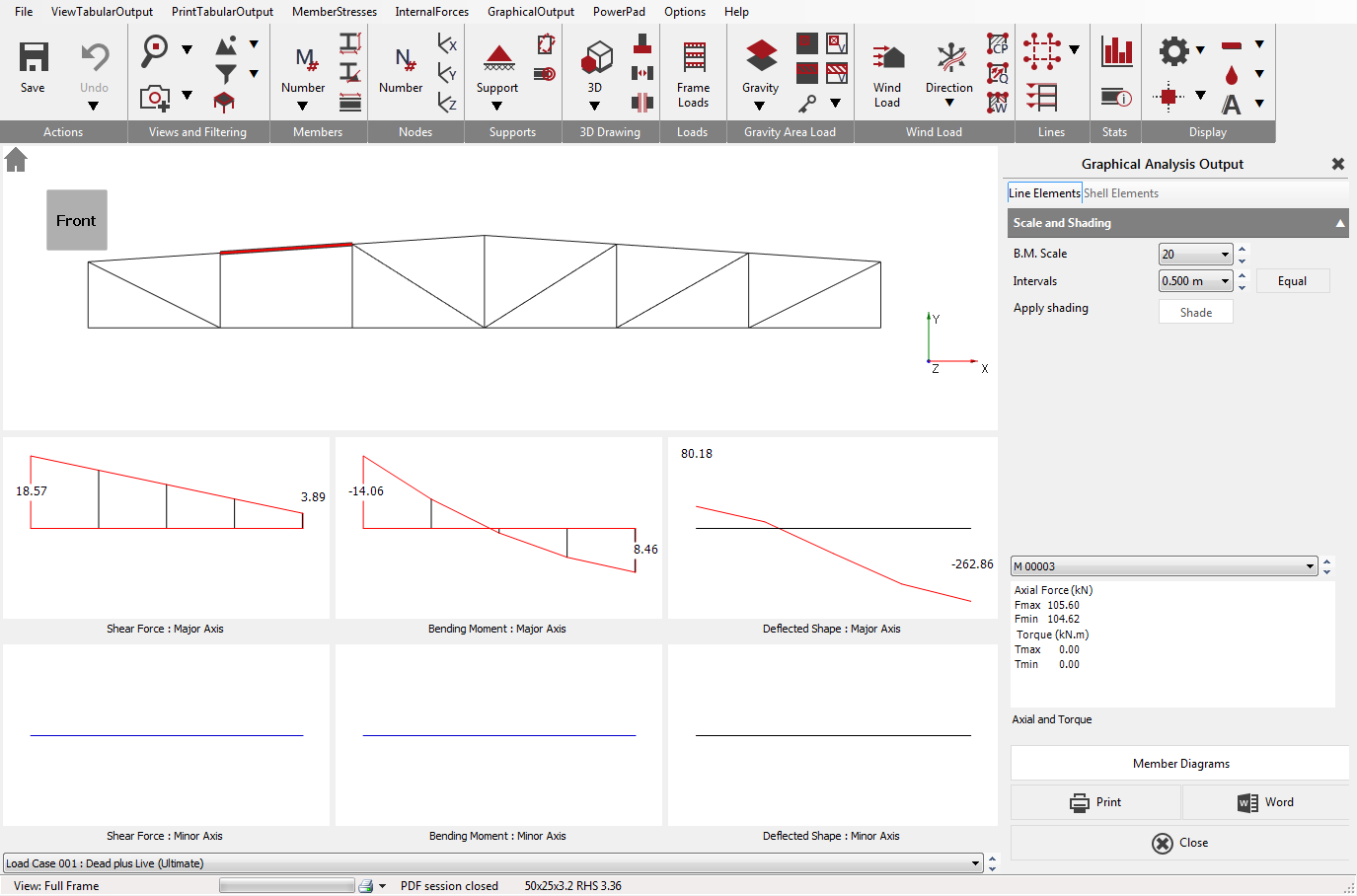Click the Shade button
The height and width of the screenshot is (896, 1357).
pyautogui.click(x=1195, y=313)
